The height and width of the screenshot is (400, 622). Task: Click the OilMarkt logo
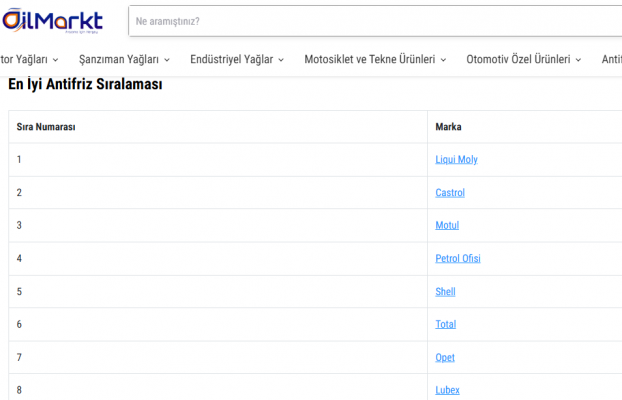click(x=53, y=21)
